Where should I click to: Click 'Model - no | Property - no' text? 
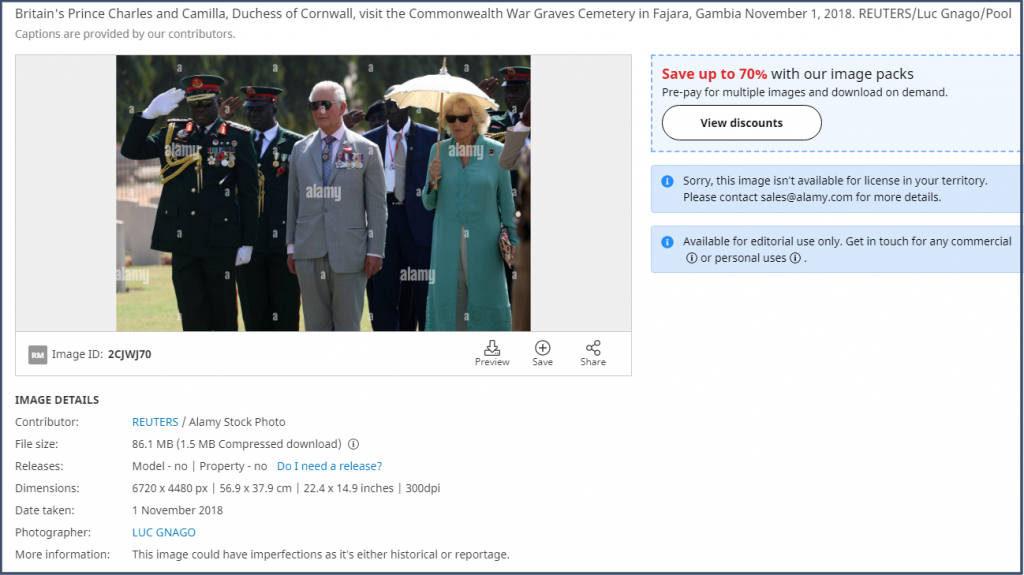[199, 466]
